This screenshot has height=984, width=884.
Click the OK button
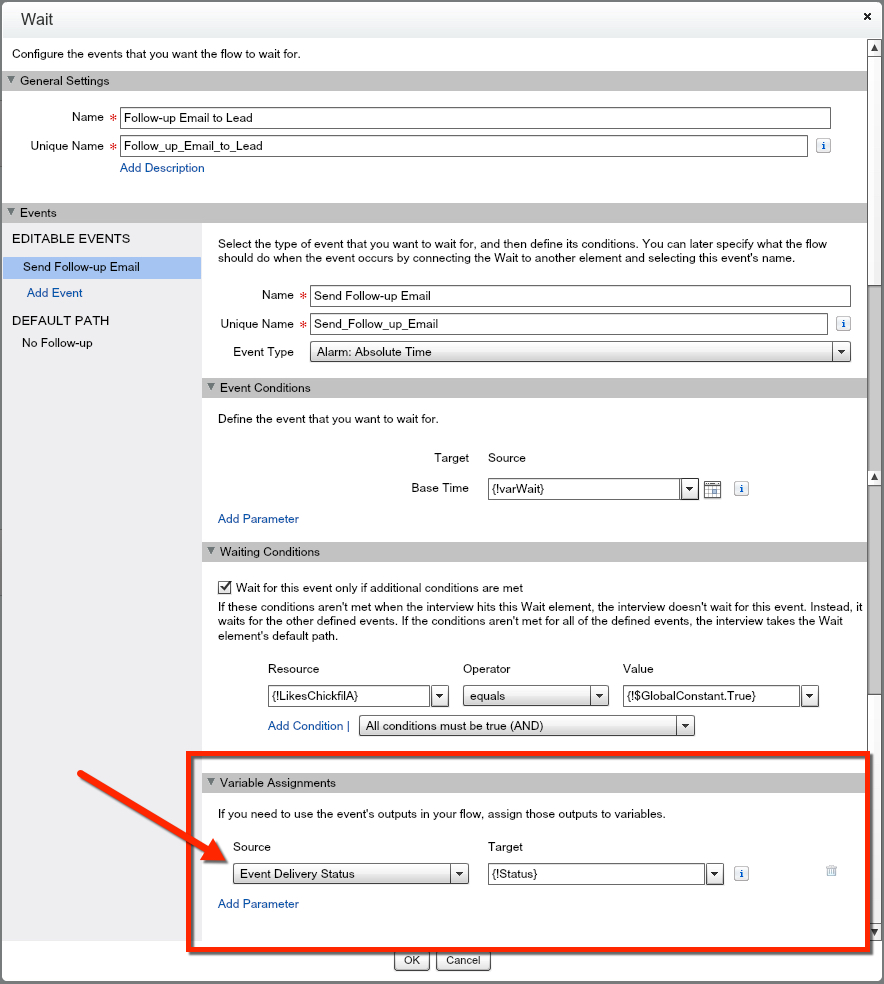(x=411, y=960)
